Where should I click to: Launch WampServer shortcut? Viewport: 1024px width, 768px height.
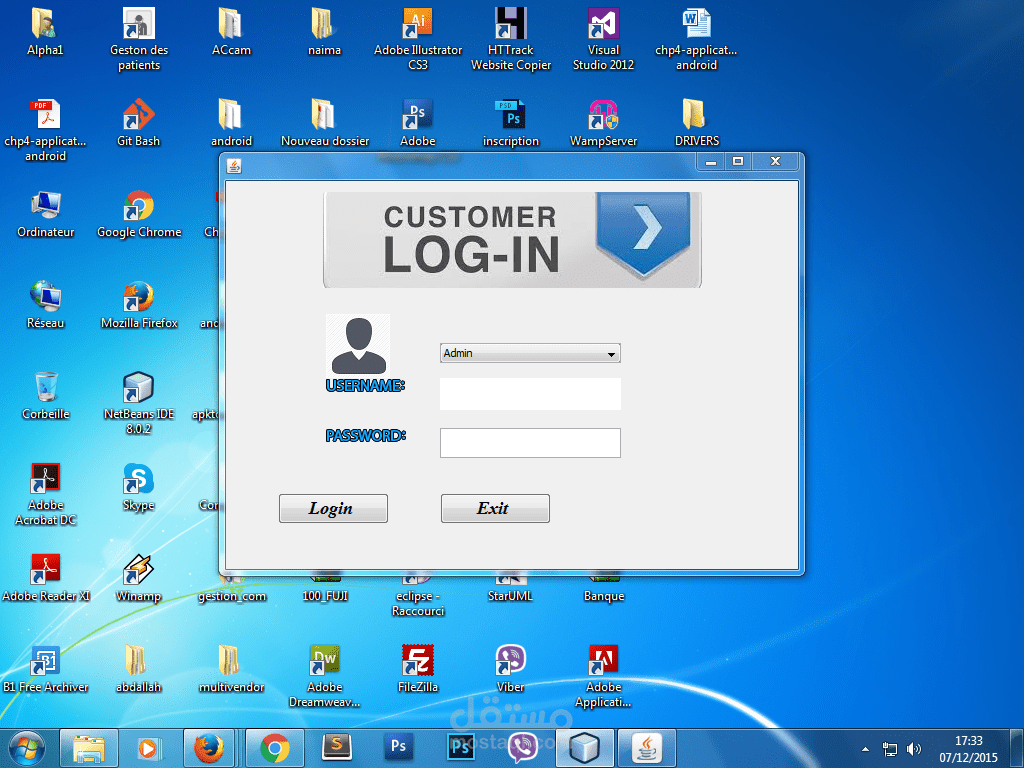click(x=603, y=123)
